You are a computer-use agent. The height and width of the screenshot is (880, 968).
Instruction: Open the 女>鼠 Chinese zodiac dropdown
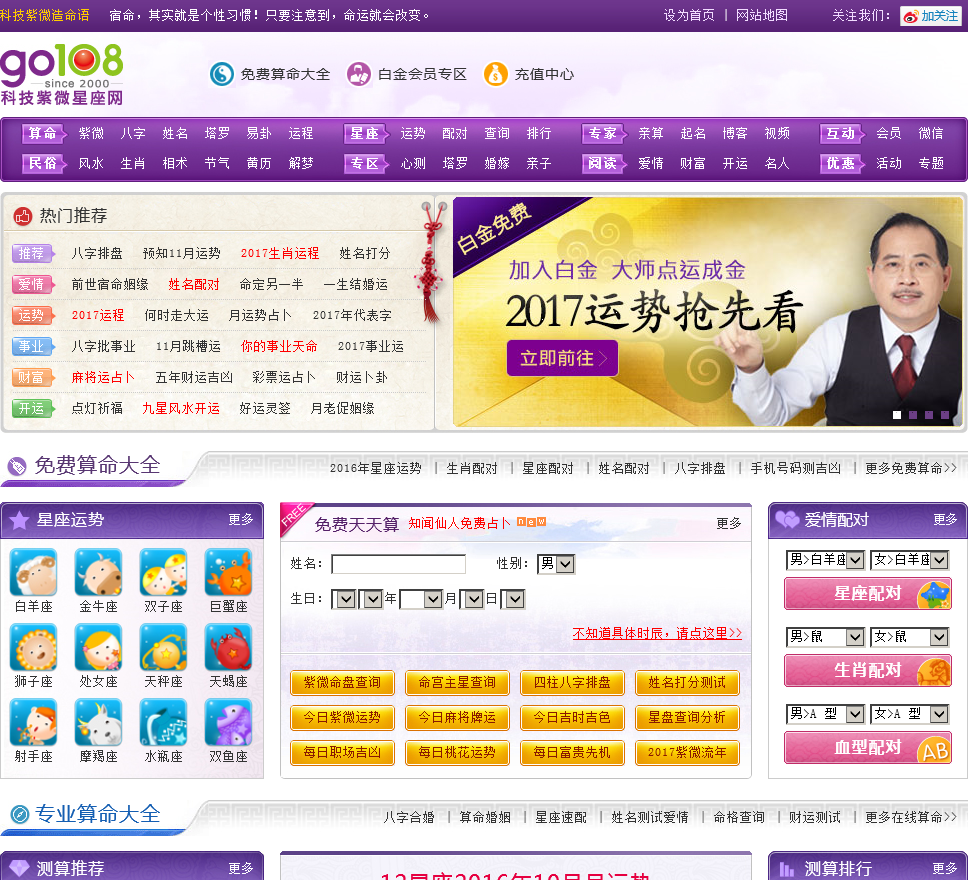pyautogui.click(x=909, y=637)
